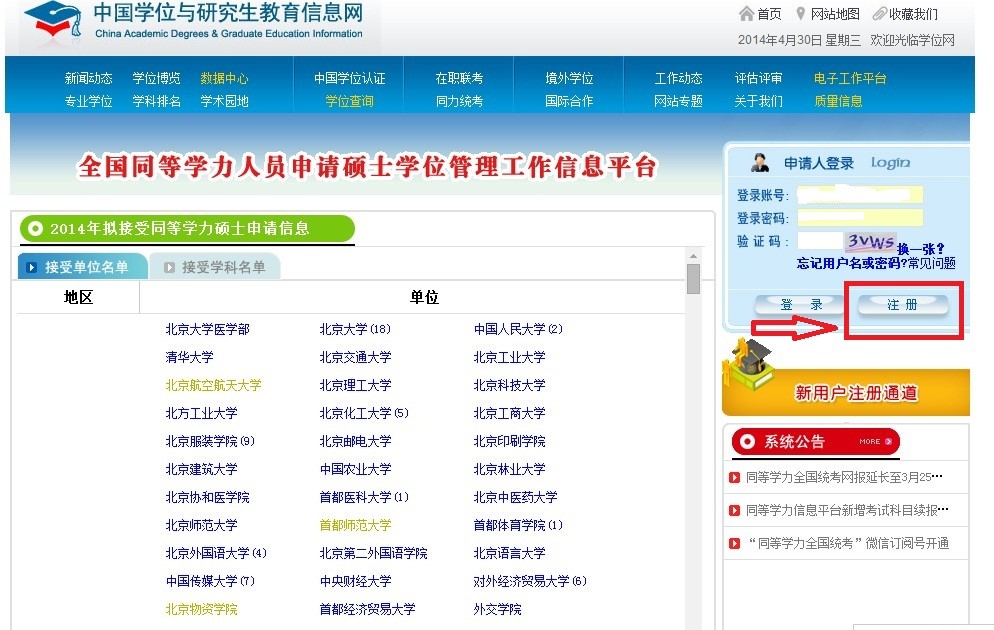Click the 登录 login button
Viewport: 994px width, 630px height.
point(799,305)
